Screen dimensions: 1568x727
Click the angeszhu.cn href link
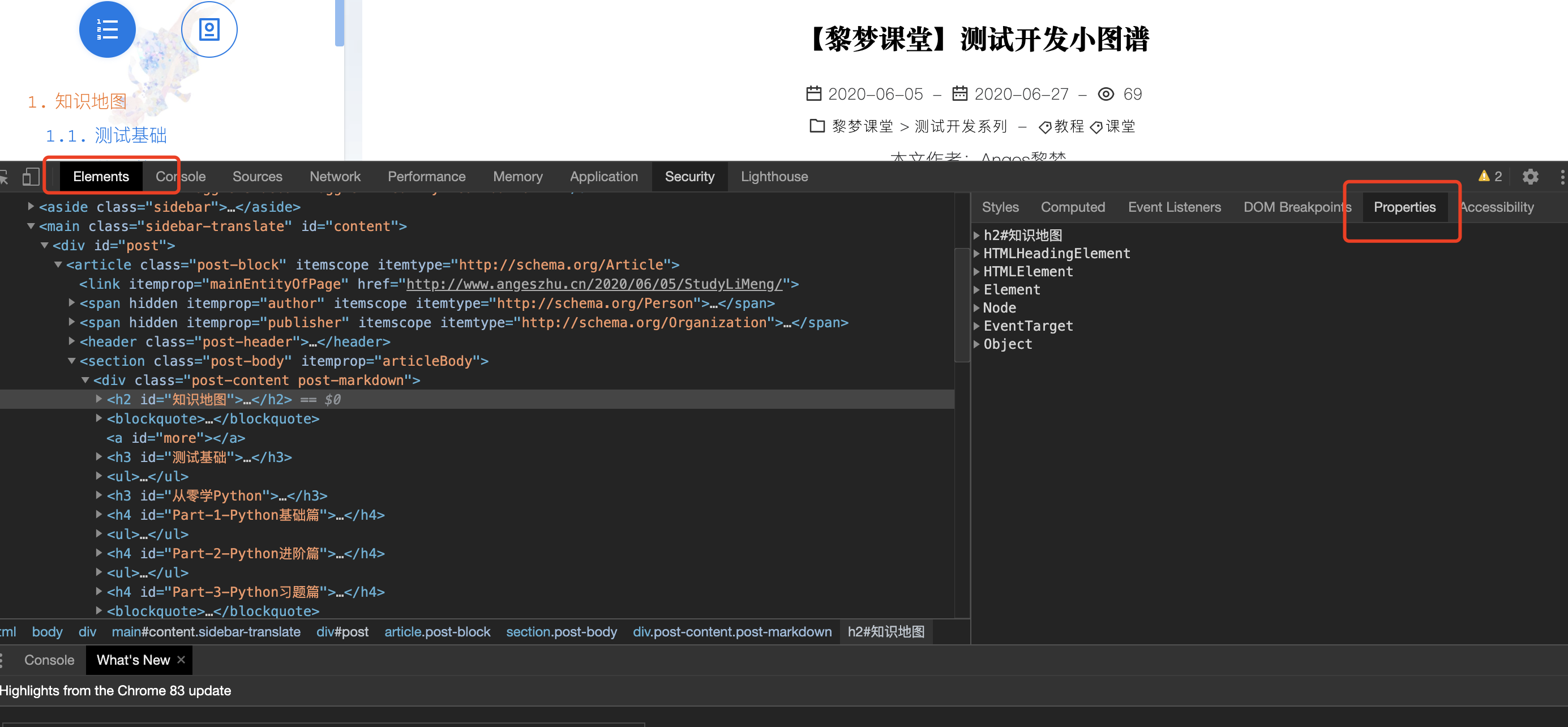point(593,284)
